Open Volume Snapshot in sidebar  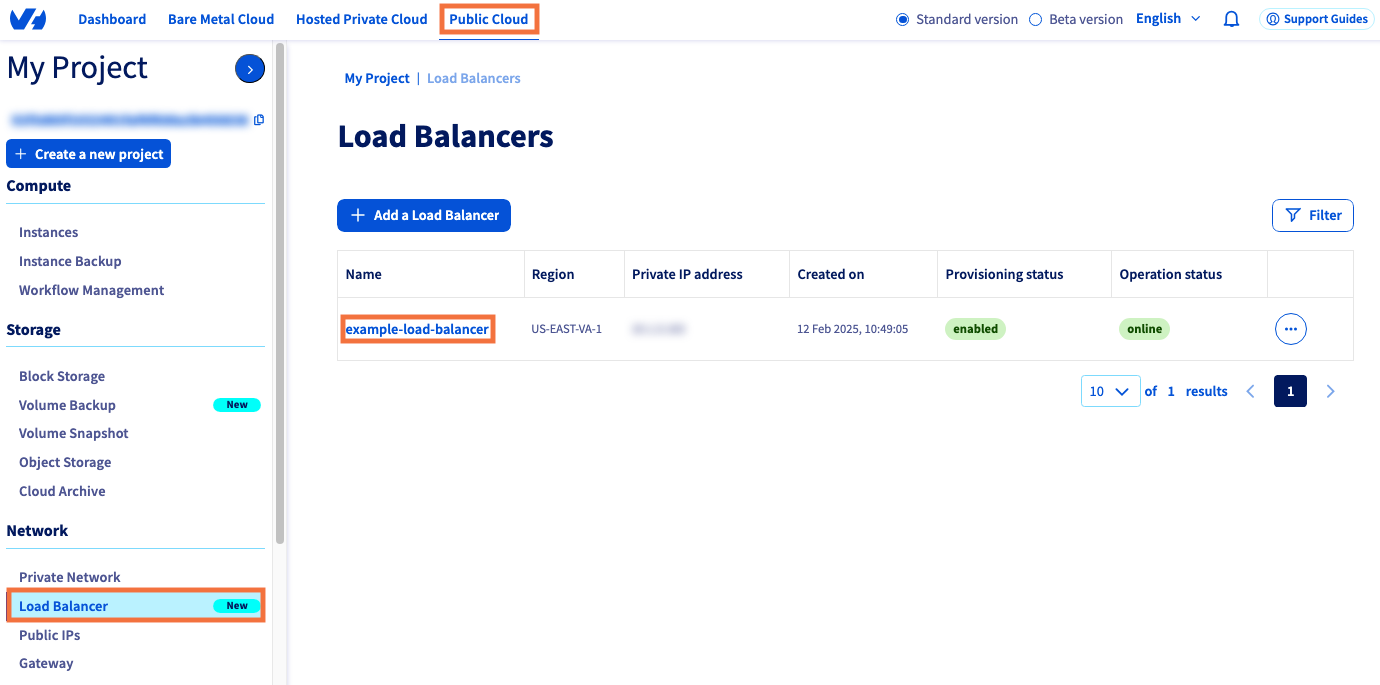tap(74, 433)
